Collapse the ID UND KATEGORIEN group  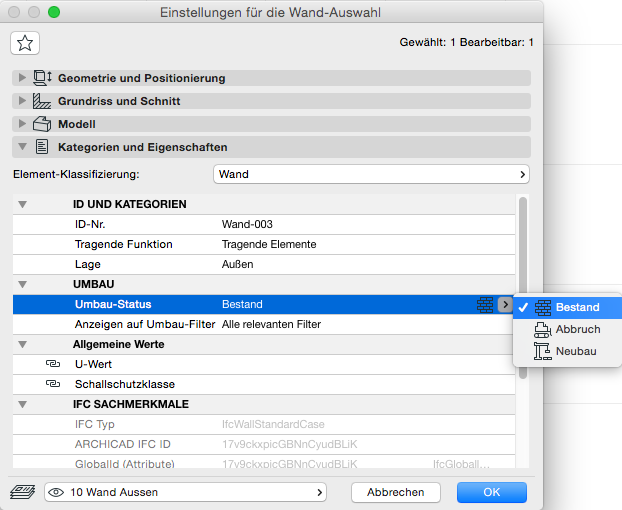[23, 204]
